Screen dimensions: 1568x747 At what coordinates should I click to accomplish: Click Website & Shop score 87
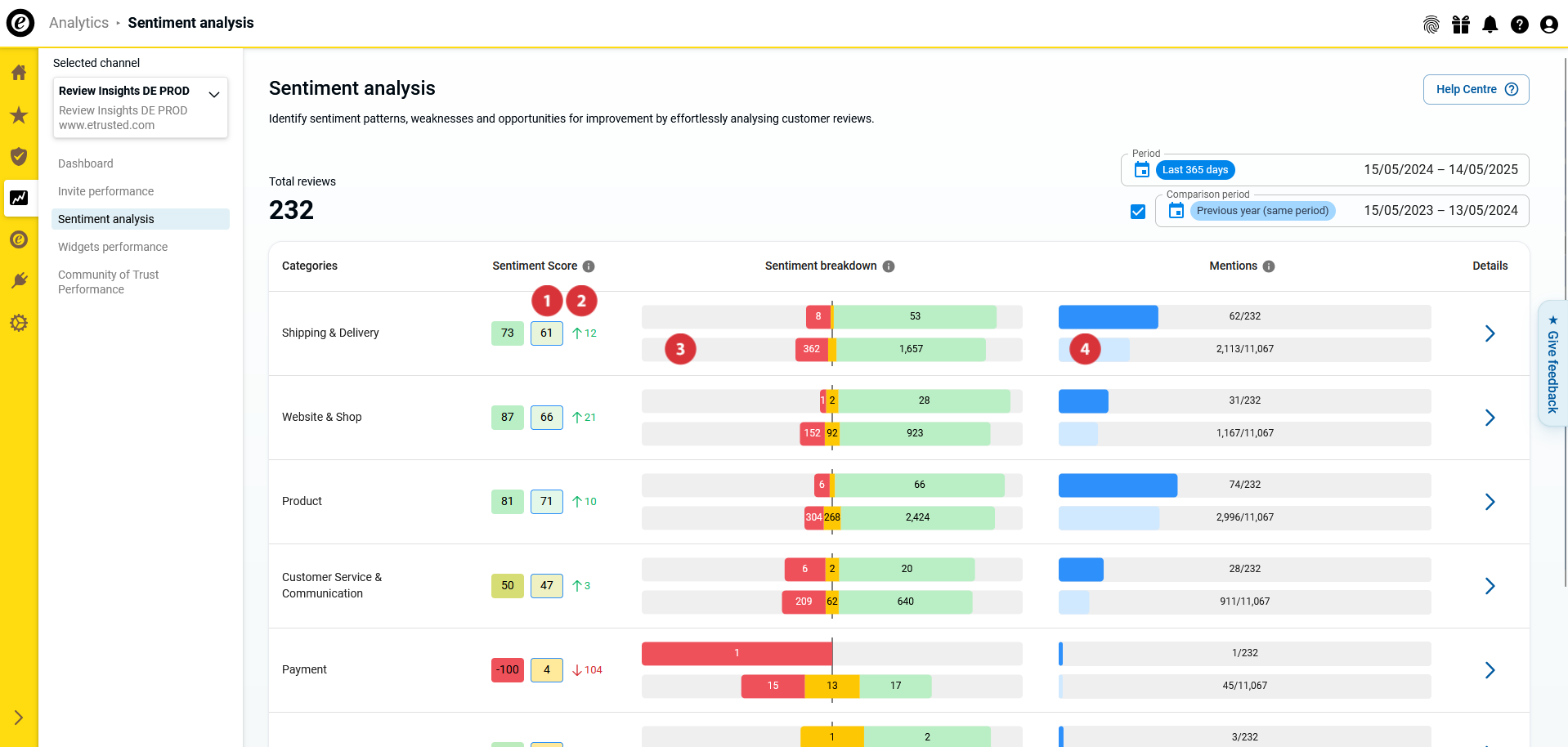coord(508,418)
